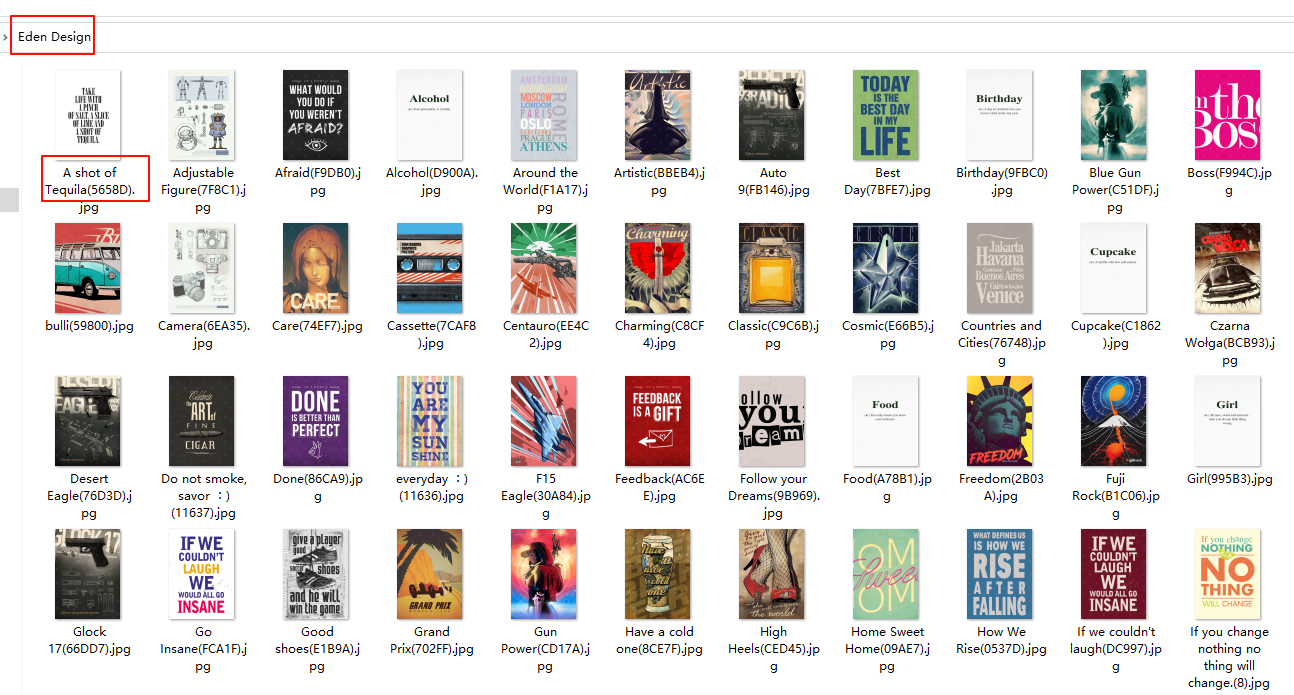1294x695 pixels.
Task: Select the Done is better than perfect poster
Action: coord(316,421)
